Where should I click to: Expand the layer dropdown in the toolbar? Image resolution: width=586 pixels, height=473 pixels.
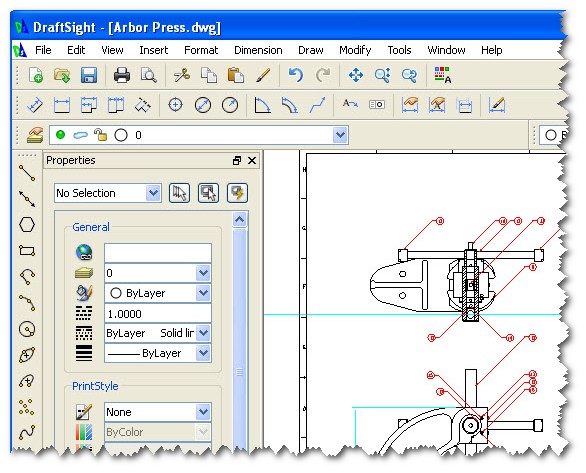[x=340, y=135]
